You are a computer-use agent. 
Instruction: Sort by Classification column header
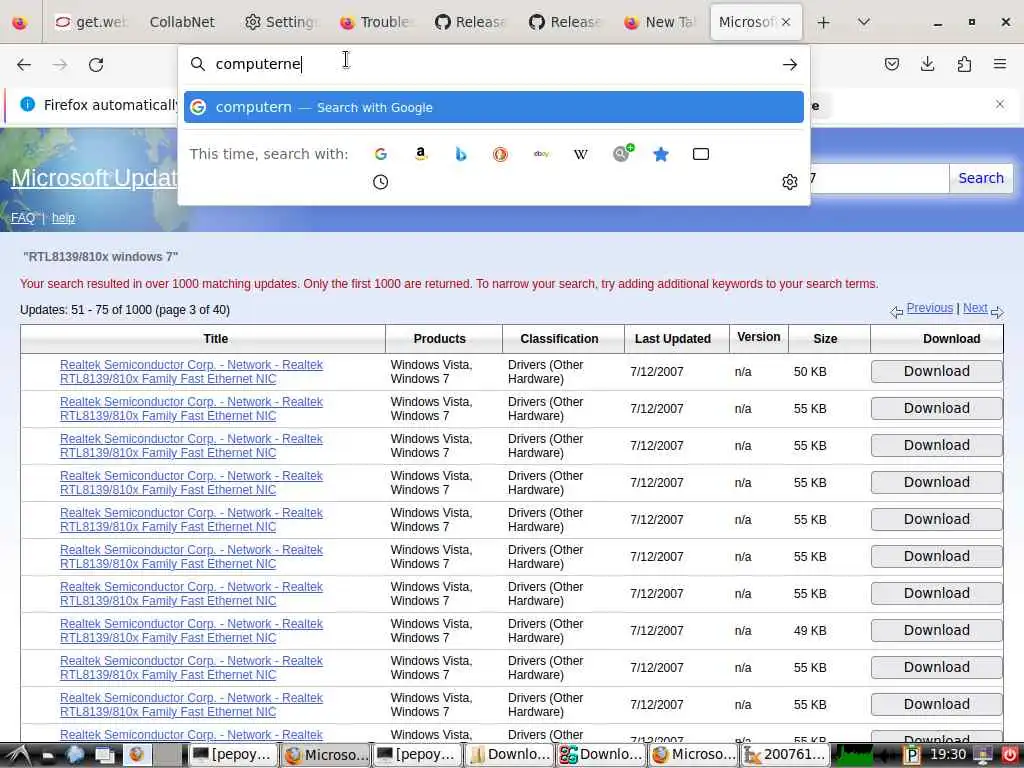(559, 339)
